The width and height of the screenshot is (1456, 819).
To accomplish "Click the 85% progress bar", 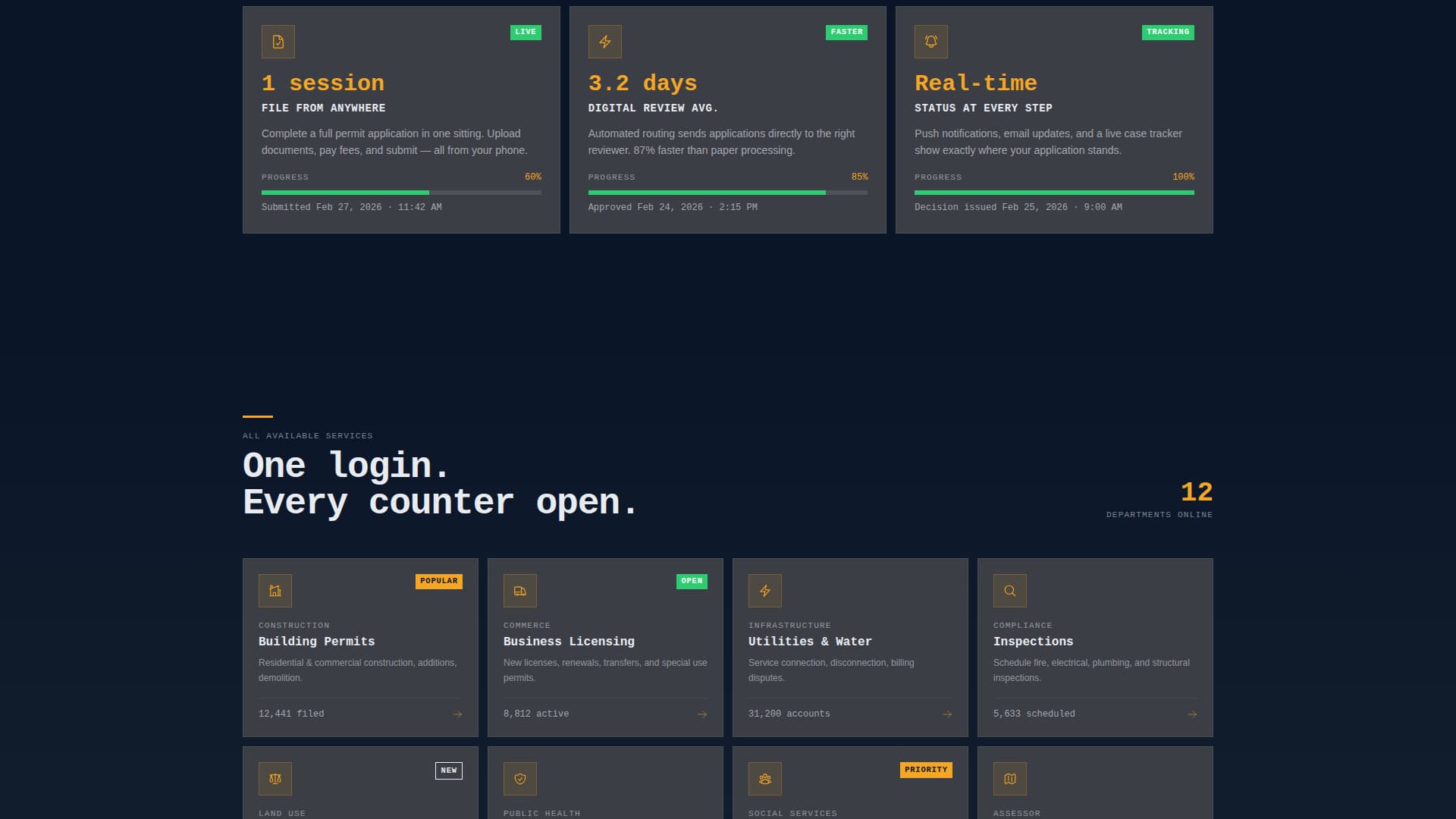I will (x=728, y=193).
